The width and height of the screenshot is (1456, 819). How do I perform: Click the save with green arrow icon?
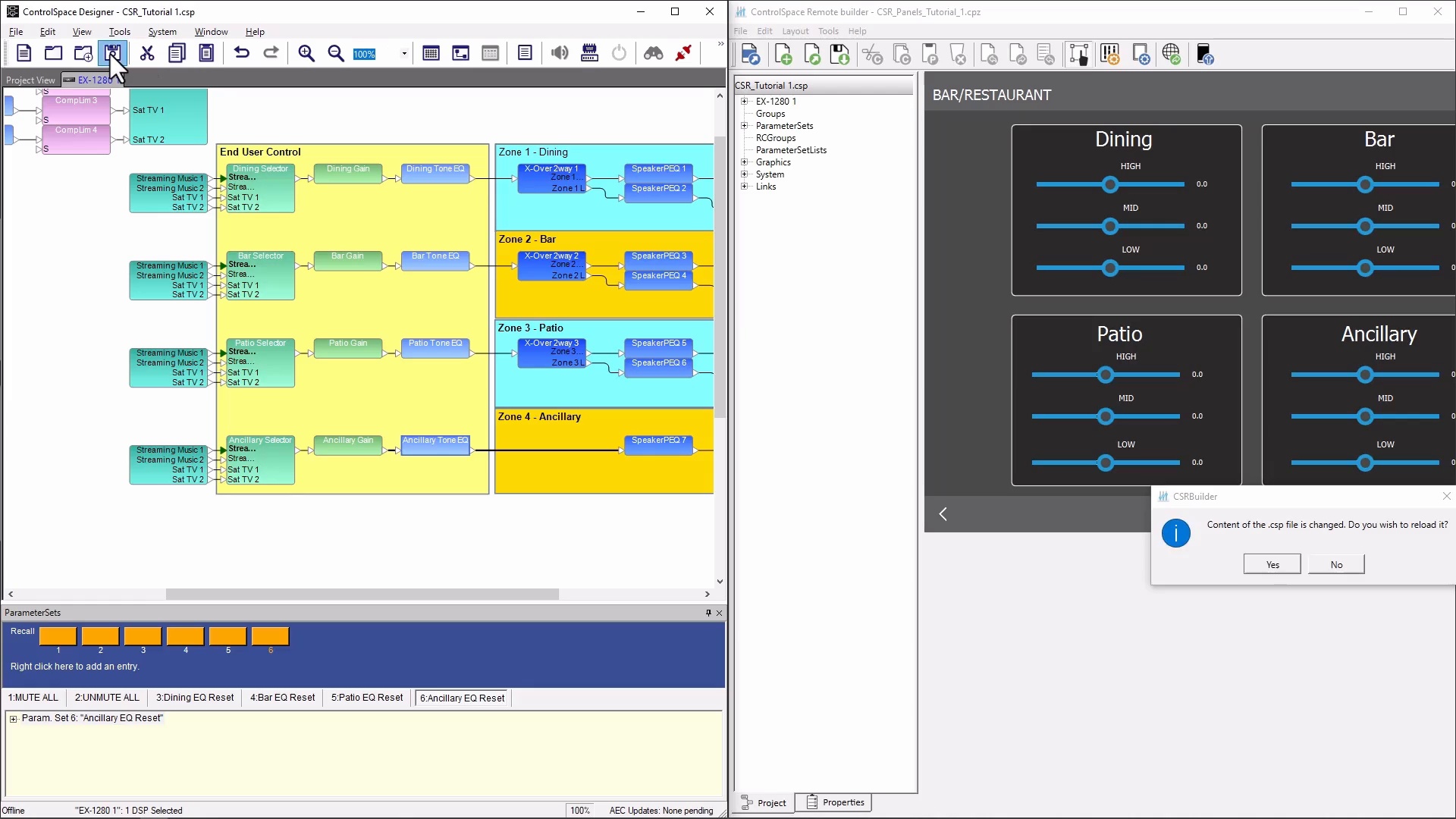839,55
